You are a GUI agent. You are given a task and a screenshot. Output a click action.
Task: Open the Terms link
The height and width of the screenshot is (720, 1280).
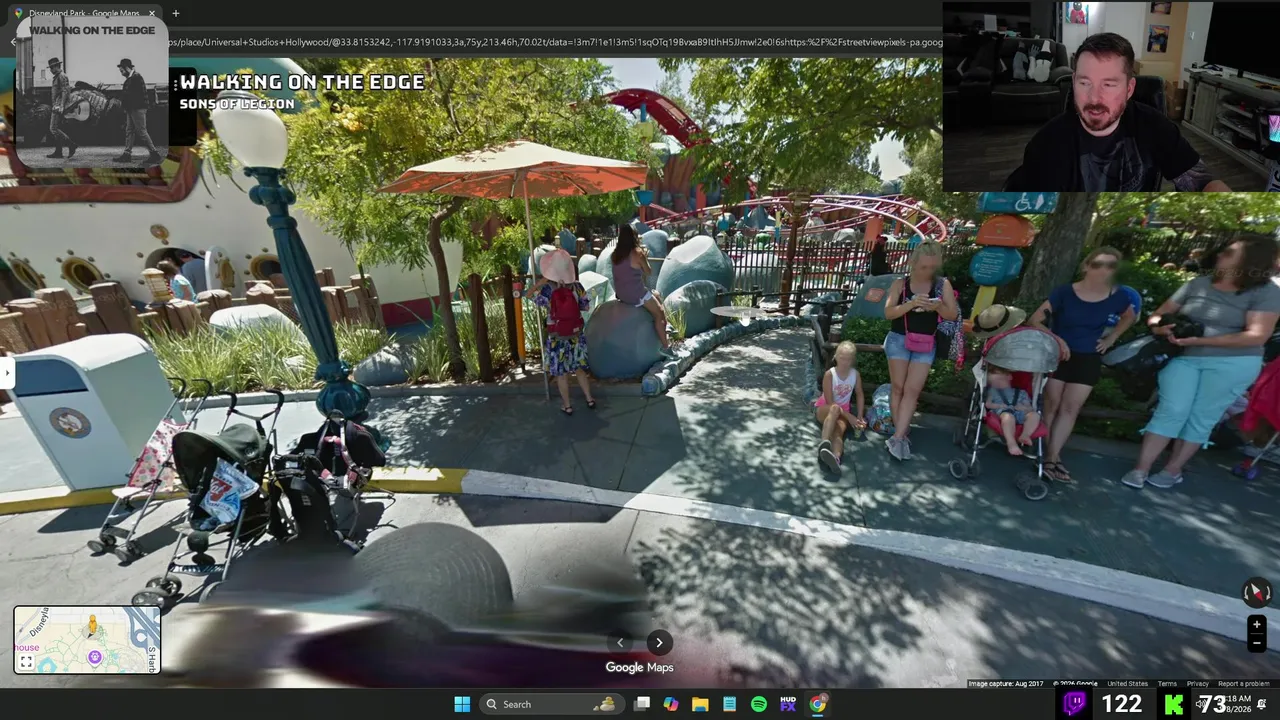(x=1167, y=684)
